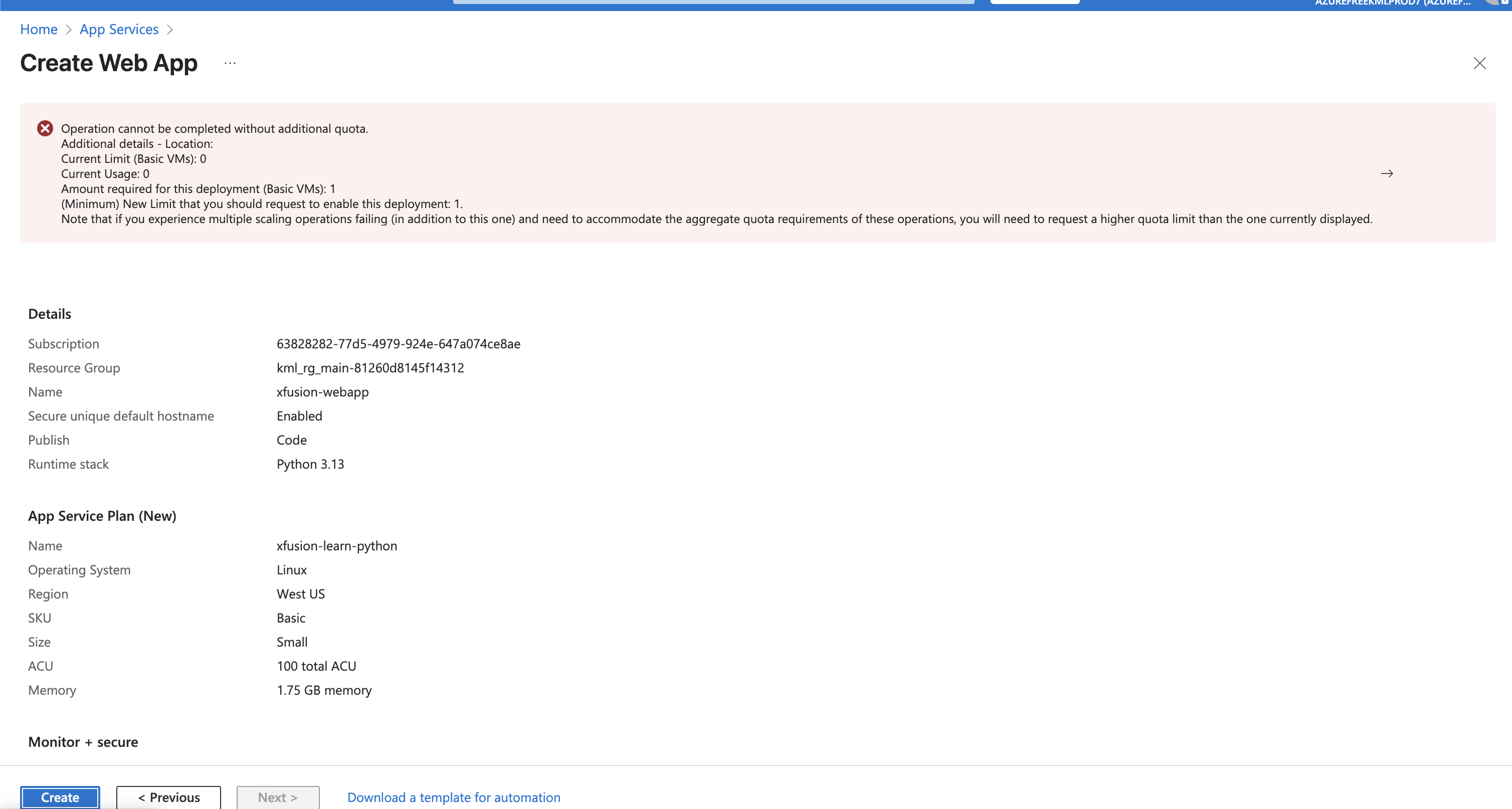The image size is (1512, 809).
Task: Go back with Previous button
Action: pos(168,797)
